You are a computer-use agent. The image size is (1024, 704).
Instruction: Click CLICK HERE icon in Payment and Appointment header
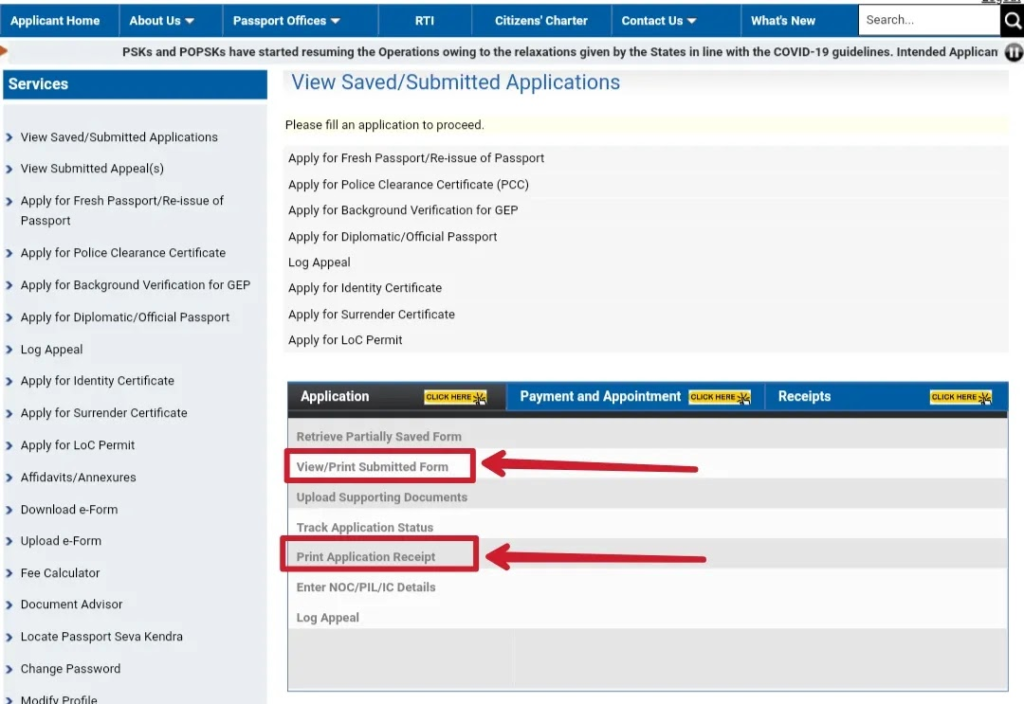tap(721, 396)
